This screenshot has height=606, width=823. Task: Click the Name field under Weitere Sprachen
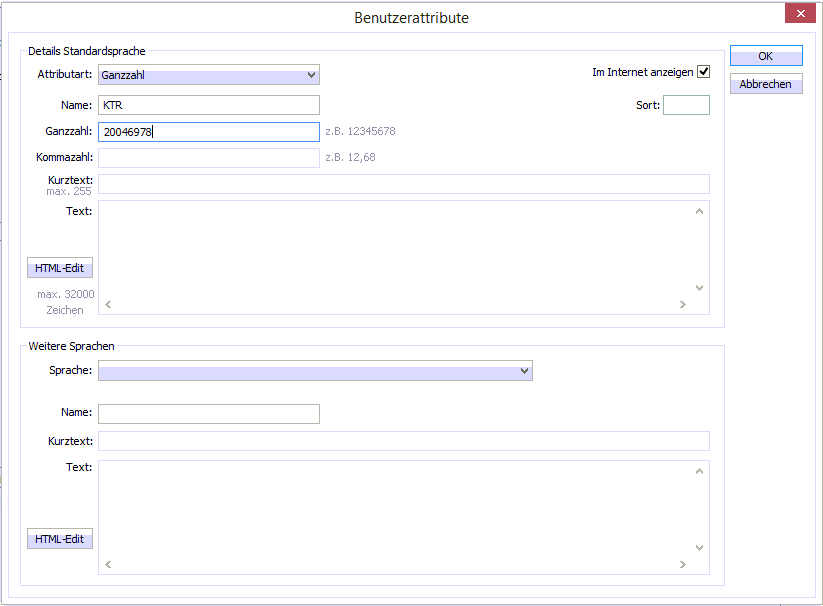208,414
